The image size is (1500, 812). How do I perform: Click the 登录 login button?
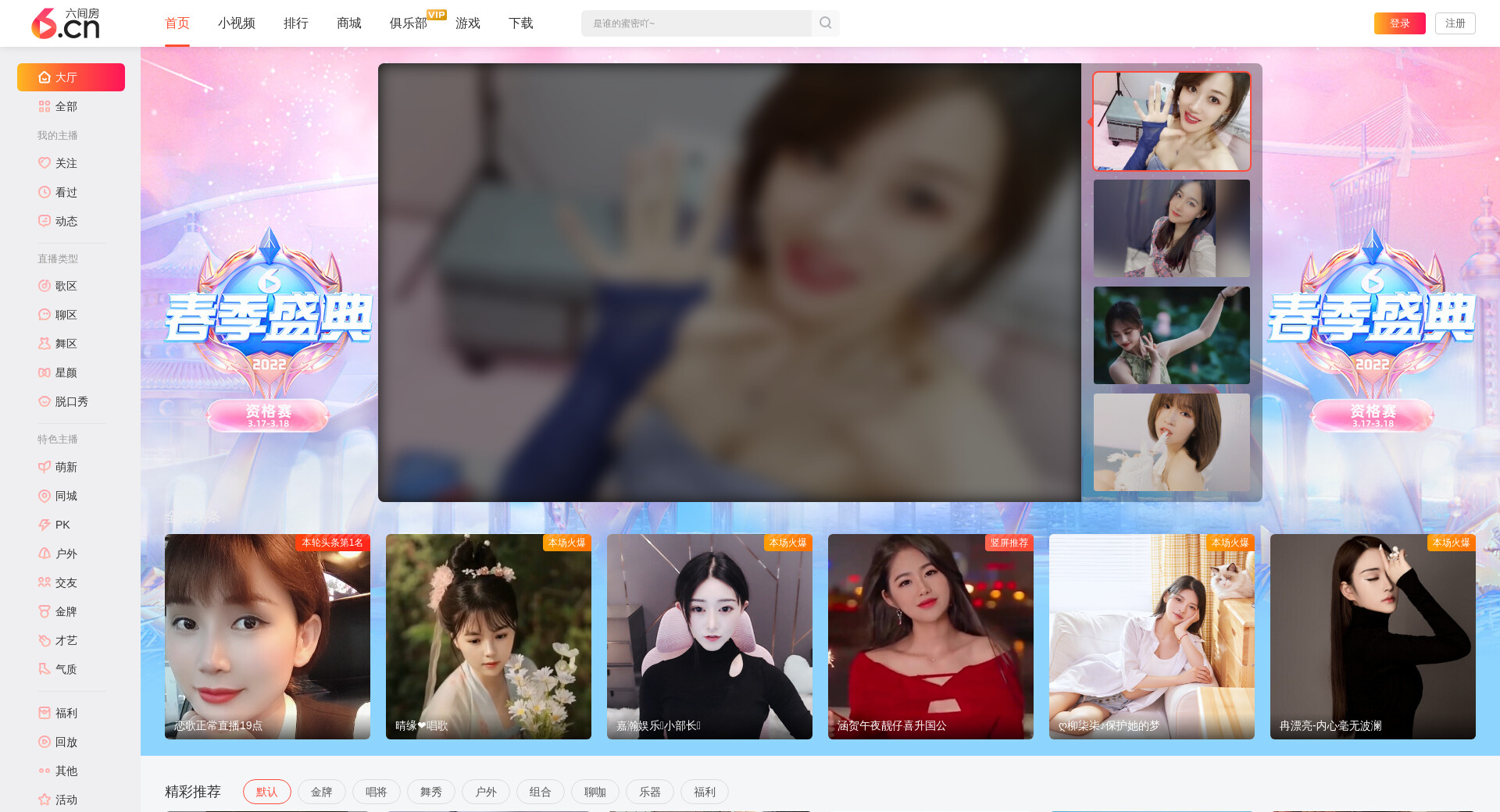pos(1400,23)
